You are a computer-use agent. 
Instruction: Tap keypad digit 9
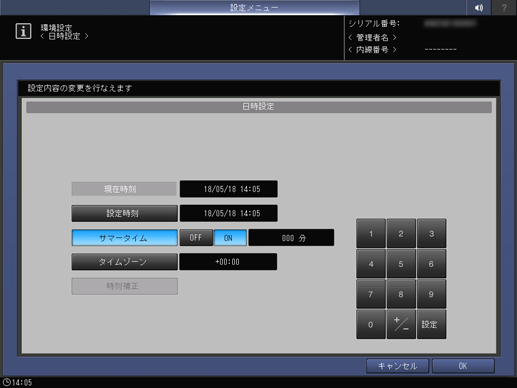[431, 294]
